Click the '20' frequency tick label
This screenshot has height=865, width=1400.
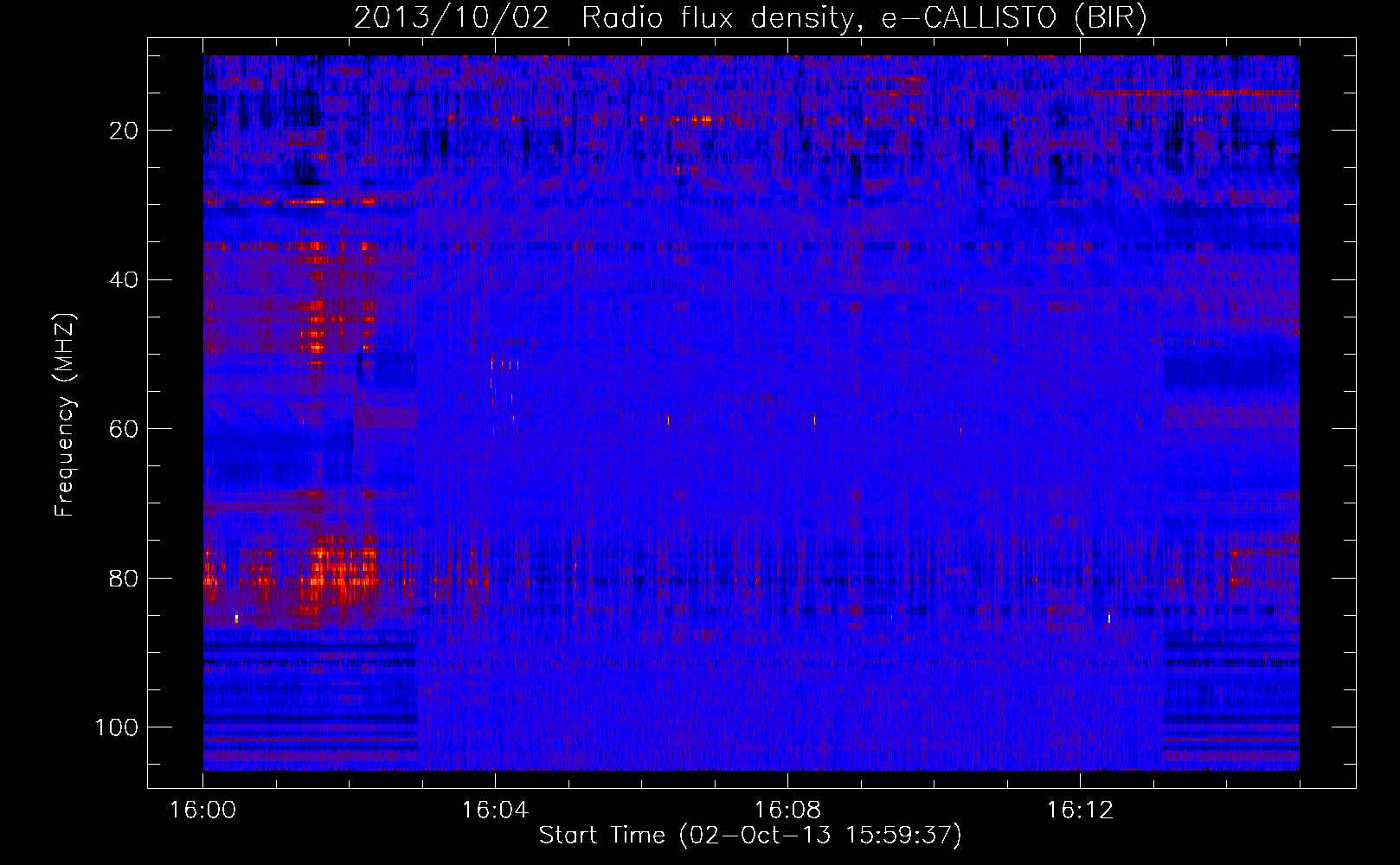tap(124, 131)
